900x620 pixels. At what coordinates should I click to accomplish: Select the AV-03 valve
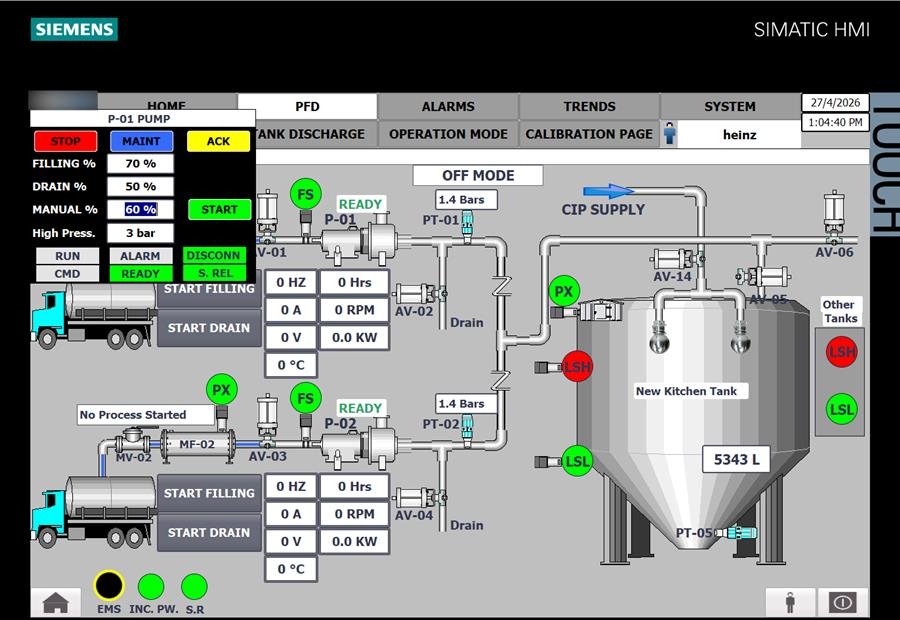click(267, 422)
